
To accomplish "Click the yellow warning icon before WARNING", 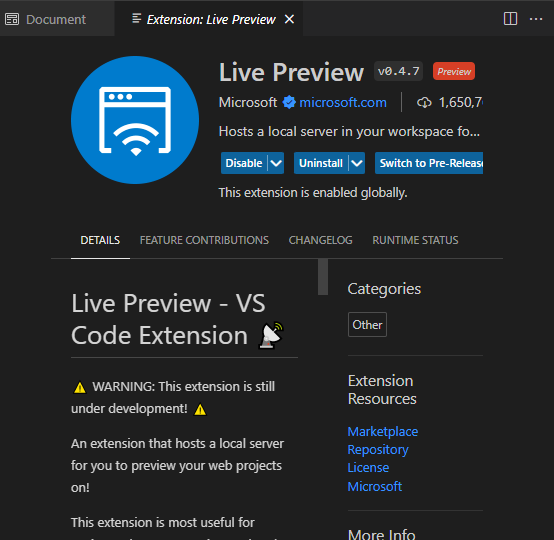I will click(80, 387).
